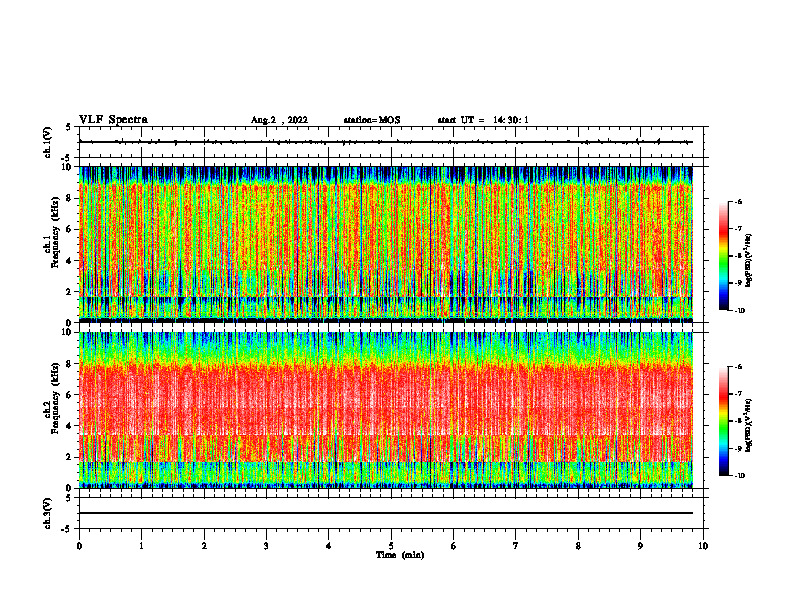Image resolution: width=792 pixels, height=612 pixels.
Task: Click the "ch.3(V)" waveform axis label
Action: [48, 513]
